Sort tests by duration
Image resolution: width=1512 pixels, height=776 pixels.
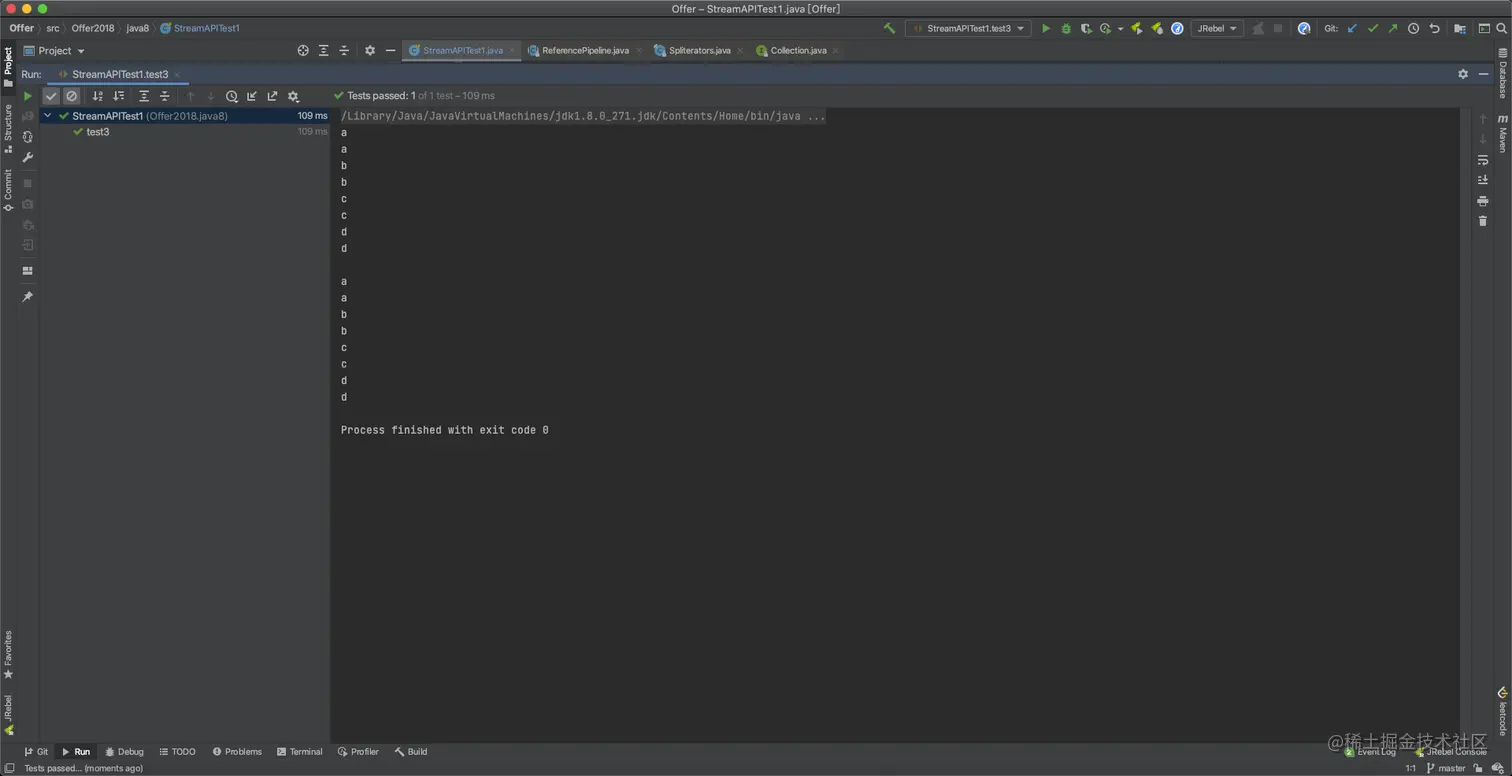(119, 96)
